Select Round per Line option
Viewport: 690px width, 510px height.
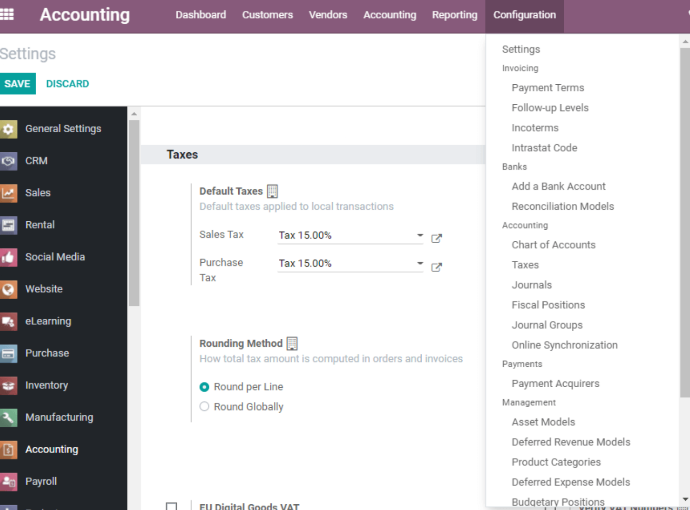[204, 387]
